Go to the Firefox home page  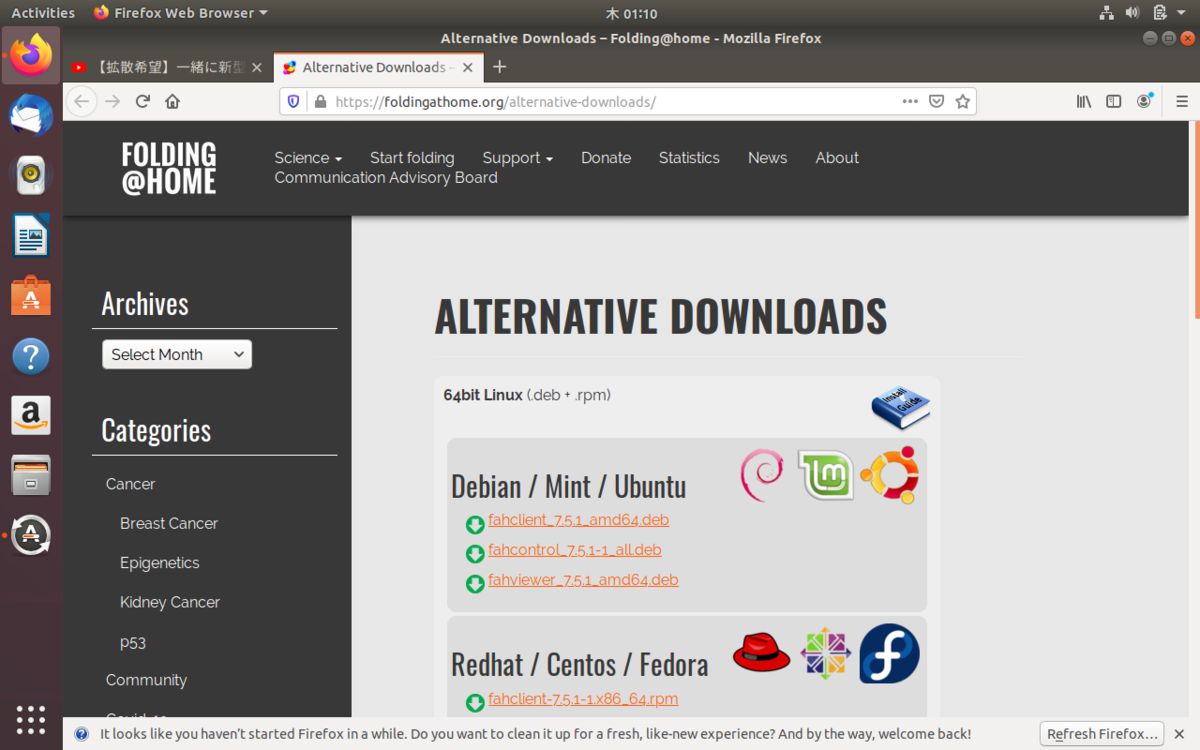(172, 101)
